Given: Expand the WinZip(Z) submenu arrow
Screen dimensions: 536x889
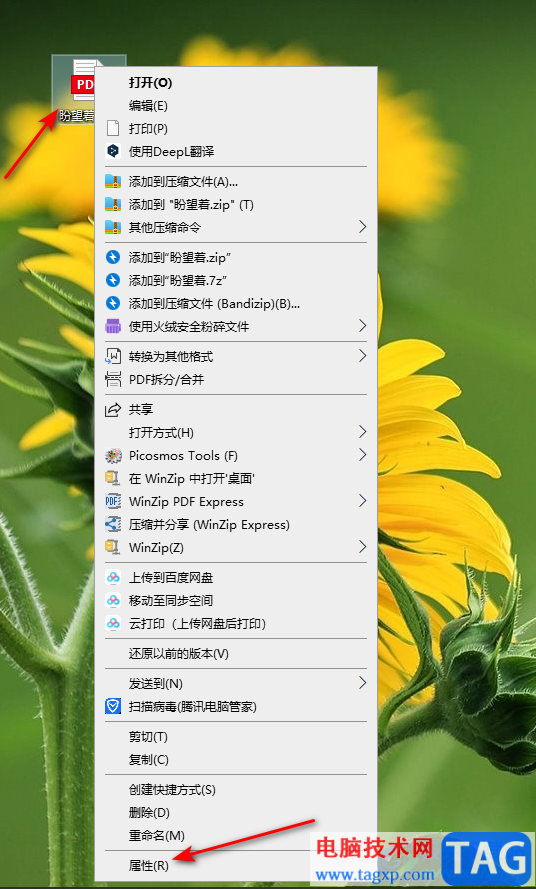Looking at the screenshot, I should point(362,547).
